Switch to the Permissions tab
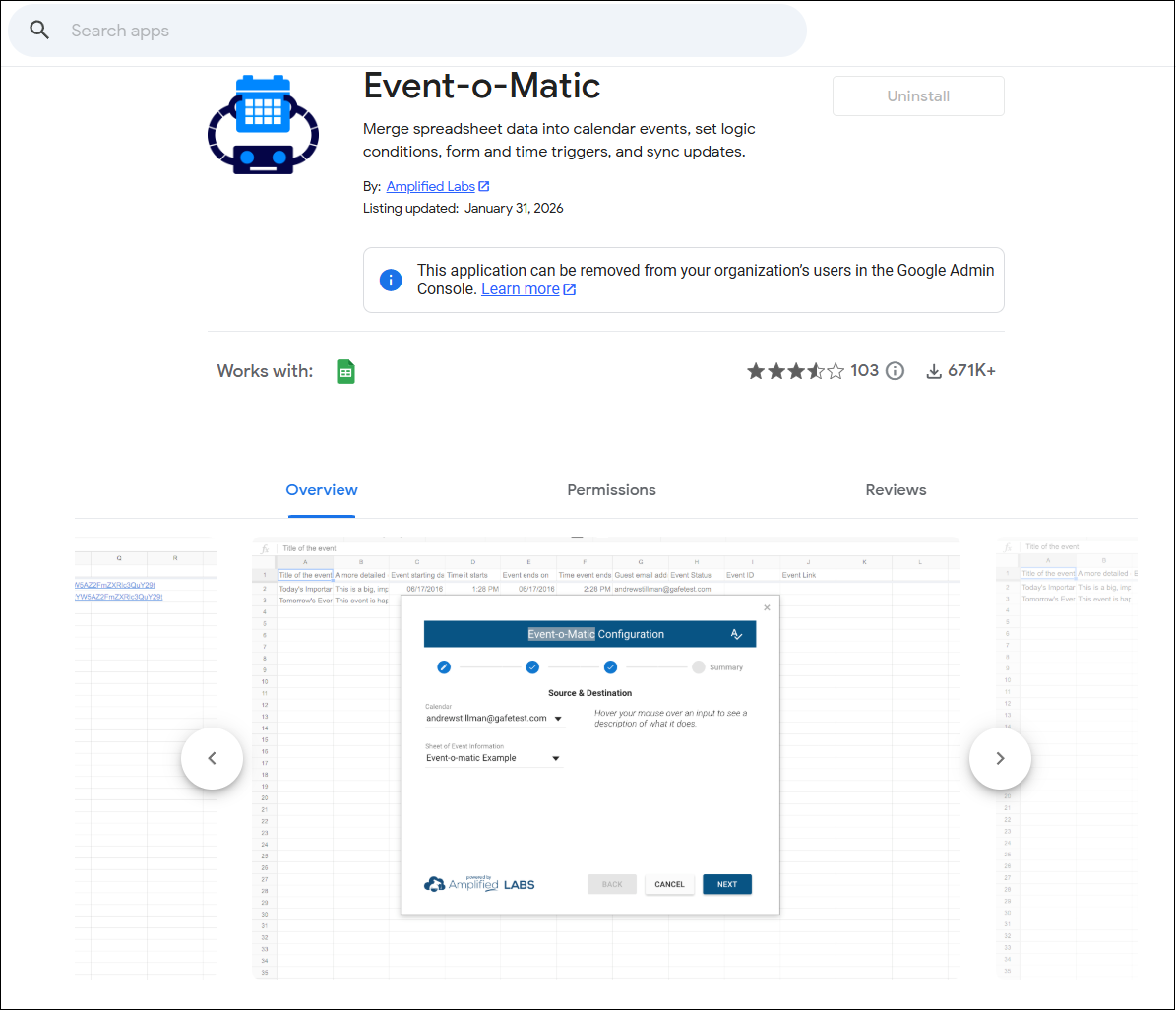 611,490
